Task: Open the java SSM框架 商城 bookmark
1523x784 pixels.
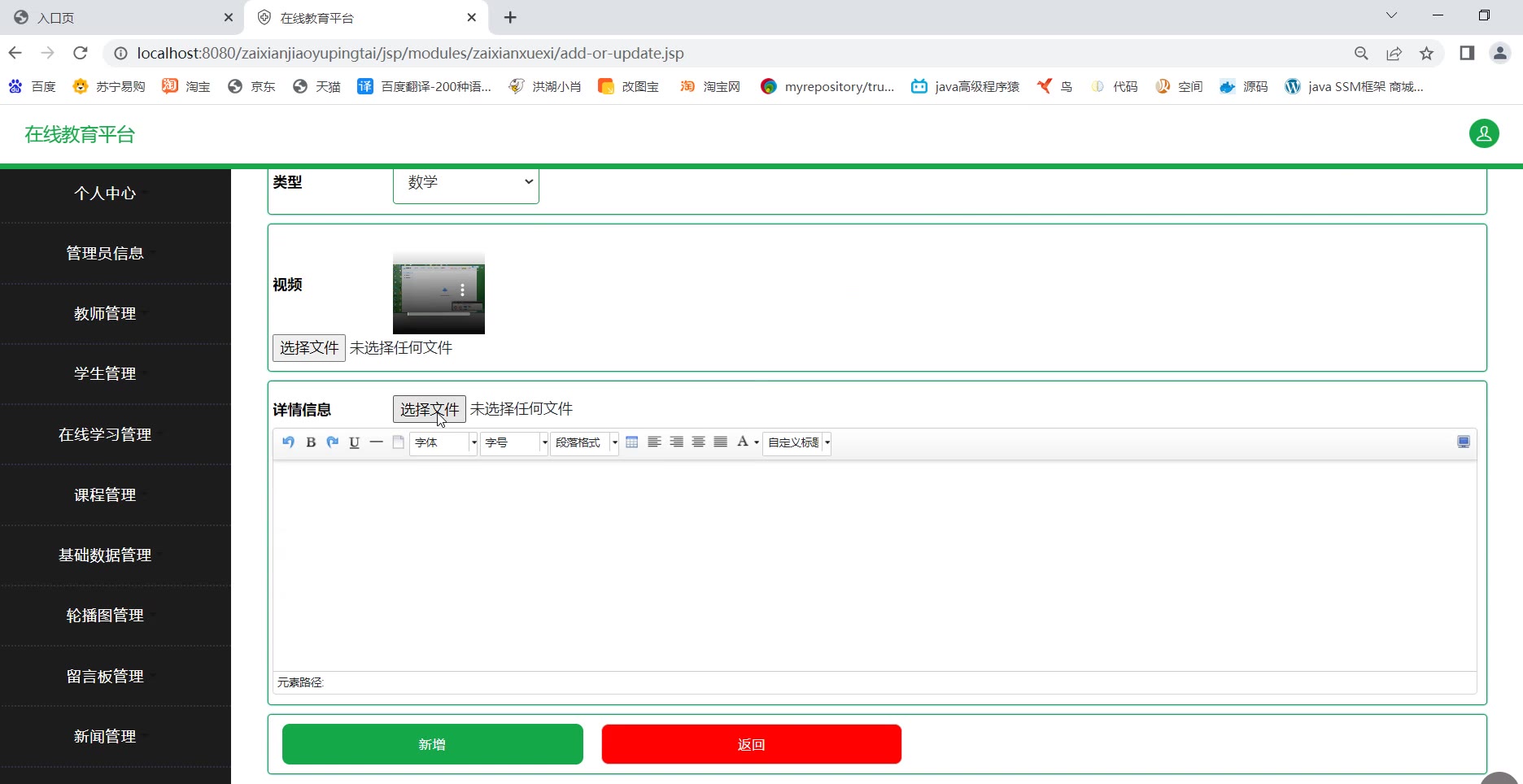Action: tap(1354, 86)
